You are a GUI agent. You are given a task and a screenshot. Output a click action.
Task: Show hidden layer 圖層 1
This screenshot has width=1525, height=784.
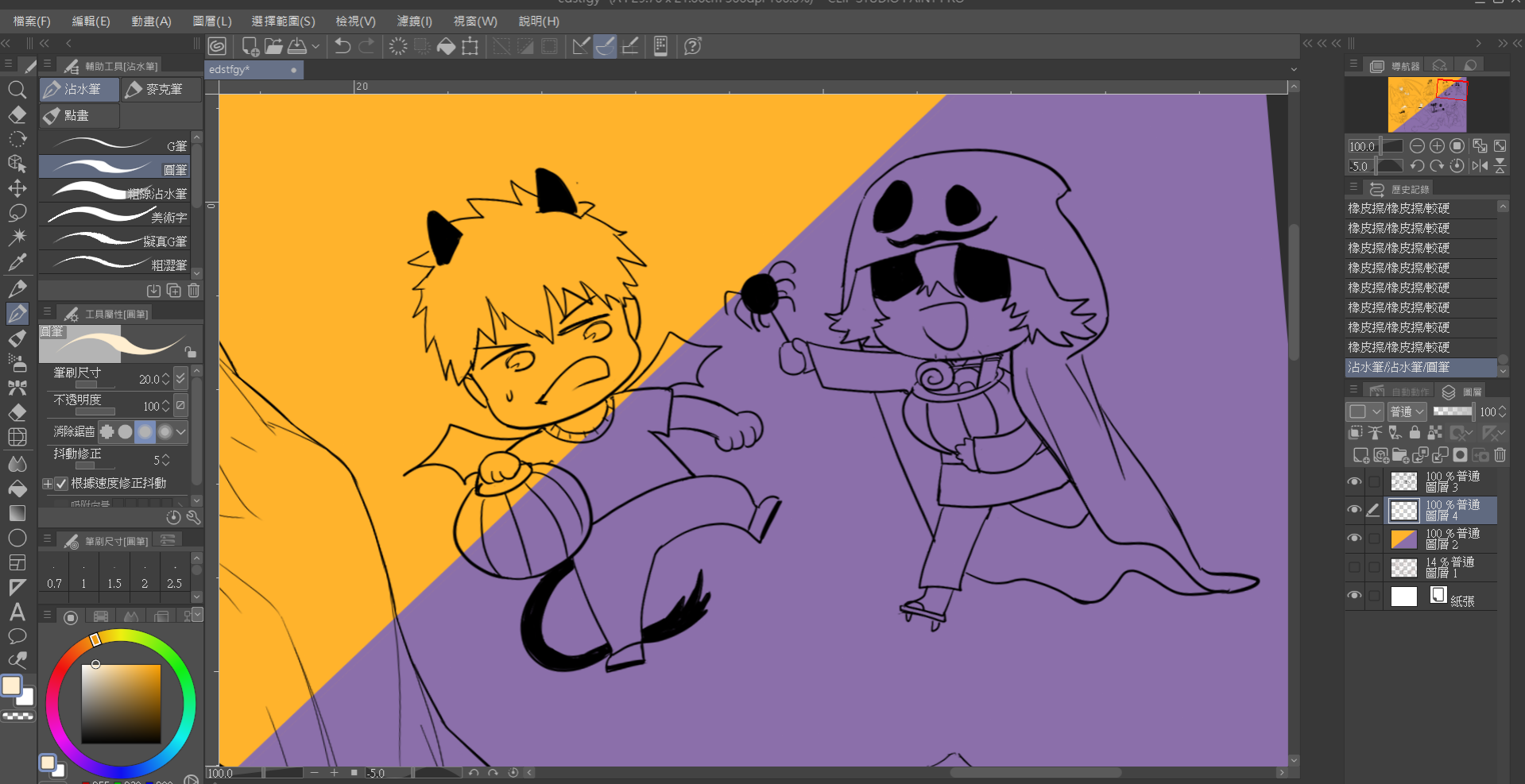[x=1354, y=568]
